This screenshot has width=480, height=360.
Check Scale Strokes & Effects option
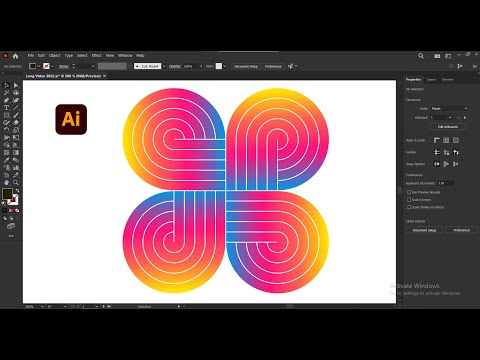[409, 207]
